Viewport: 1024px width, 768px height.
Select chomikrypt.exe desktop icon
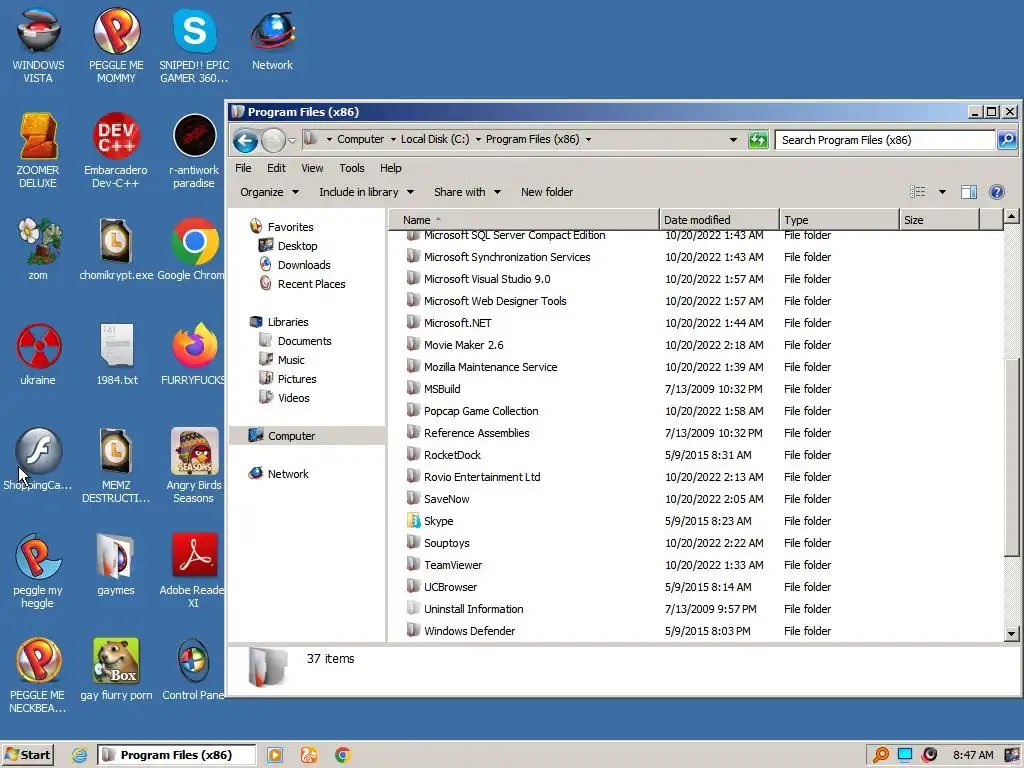[116, 249]
